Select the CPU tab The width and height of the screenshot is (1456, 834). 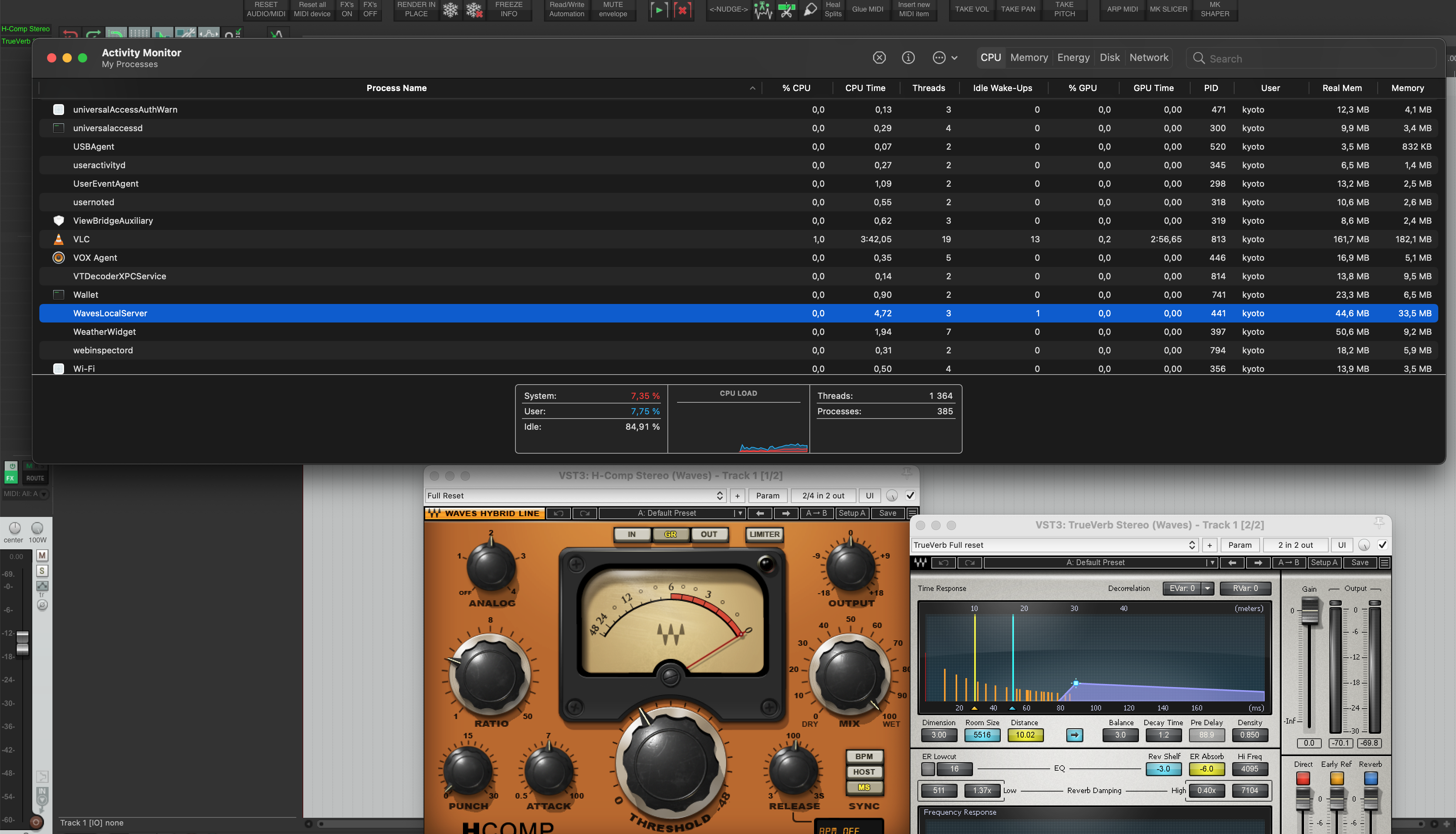pos(990,58)
